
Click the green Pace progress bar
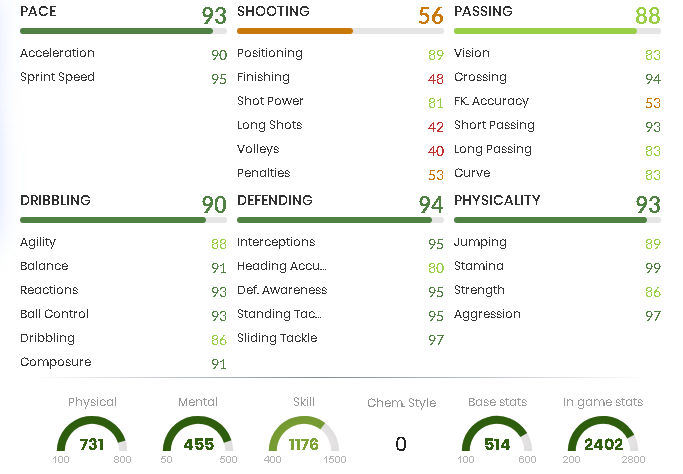click(x=117, y=31)
